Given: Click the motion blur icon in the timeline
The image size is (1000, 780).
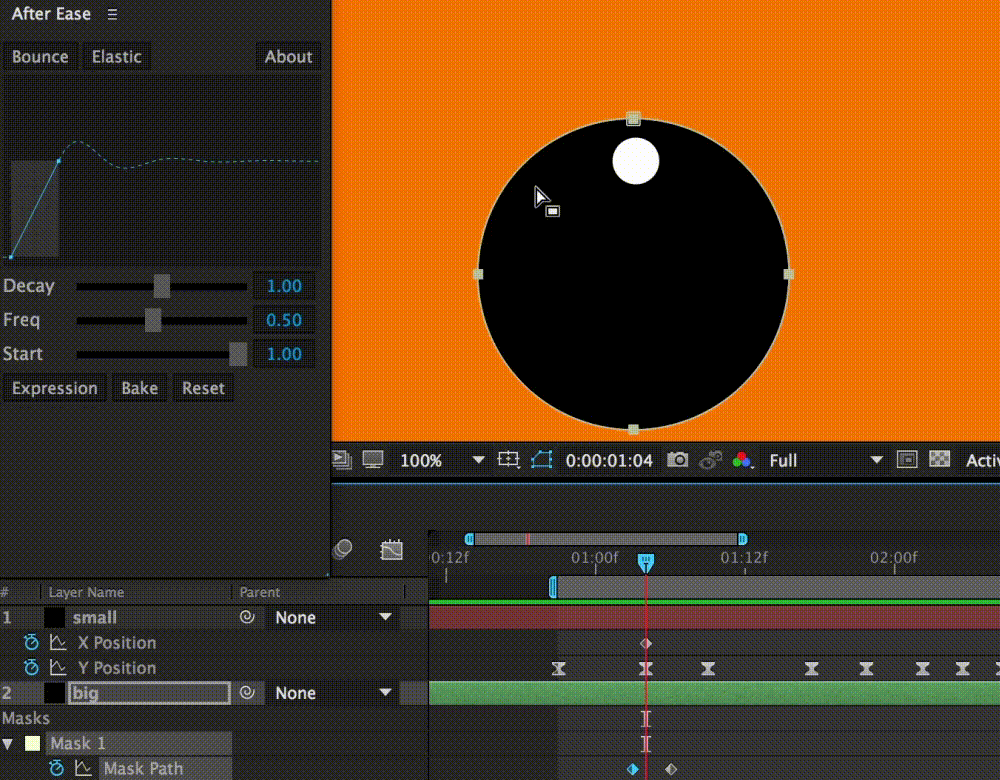Looking at the screenshot, I should point(343,549).
